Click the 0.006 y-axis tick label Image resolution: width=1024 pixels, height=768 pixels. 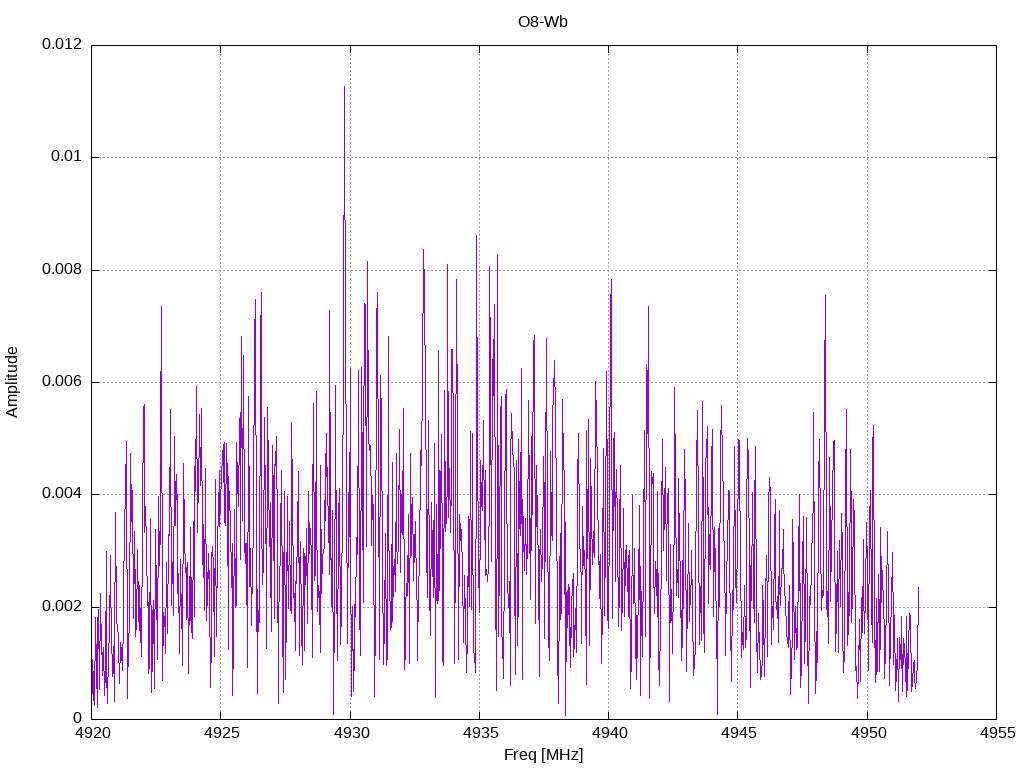pyautogui.click(x=62, y=381)
